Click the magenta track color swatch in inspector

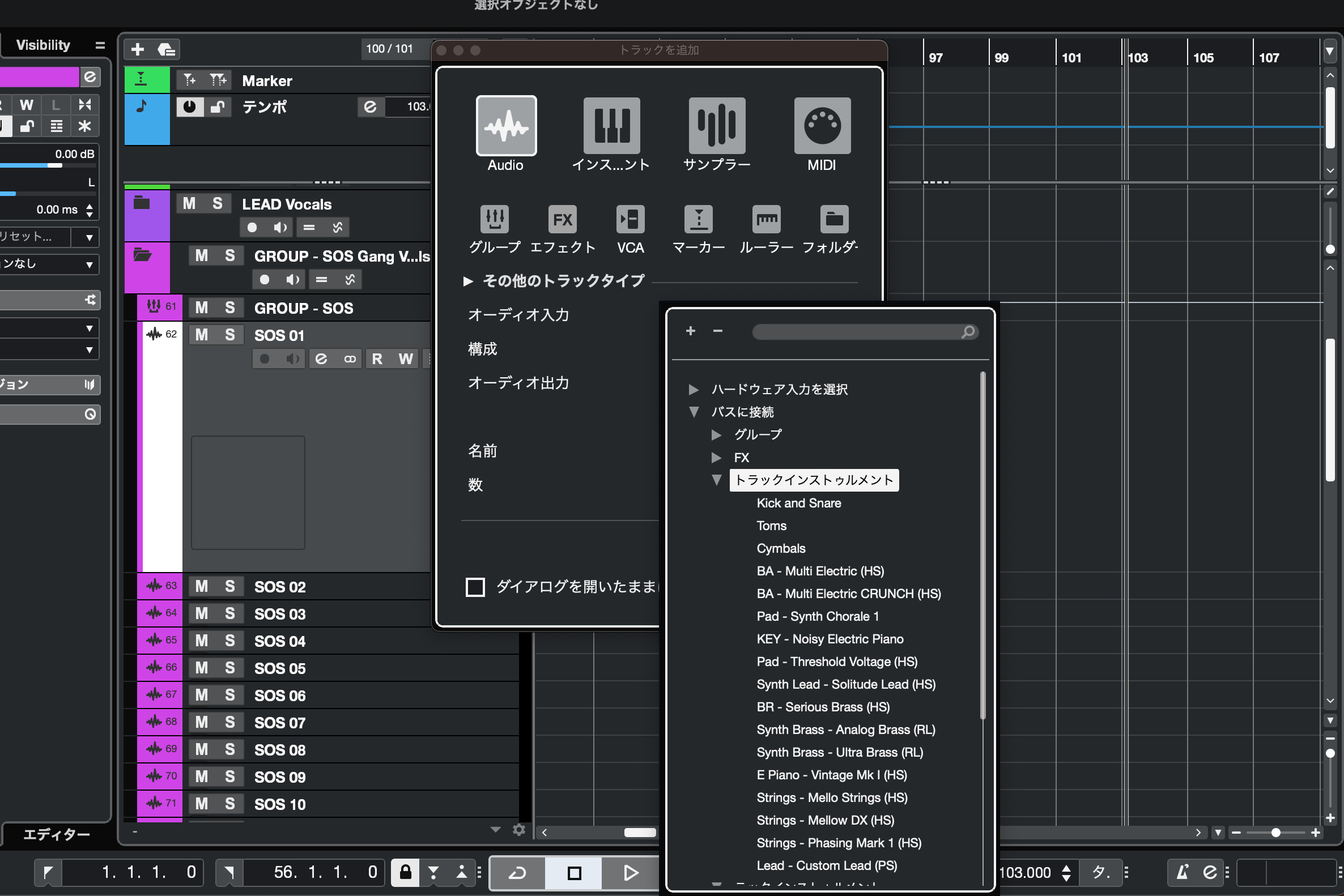pos(40,76)
